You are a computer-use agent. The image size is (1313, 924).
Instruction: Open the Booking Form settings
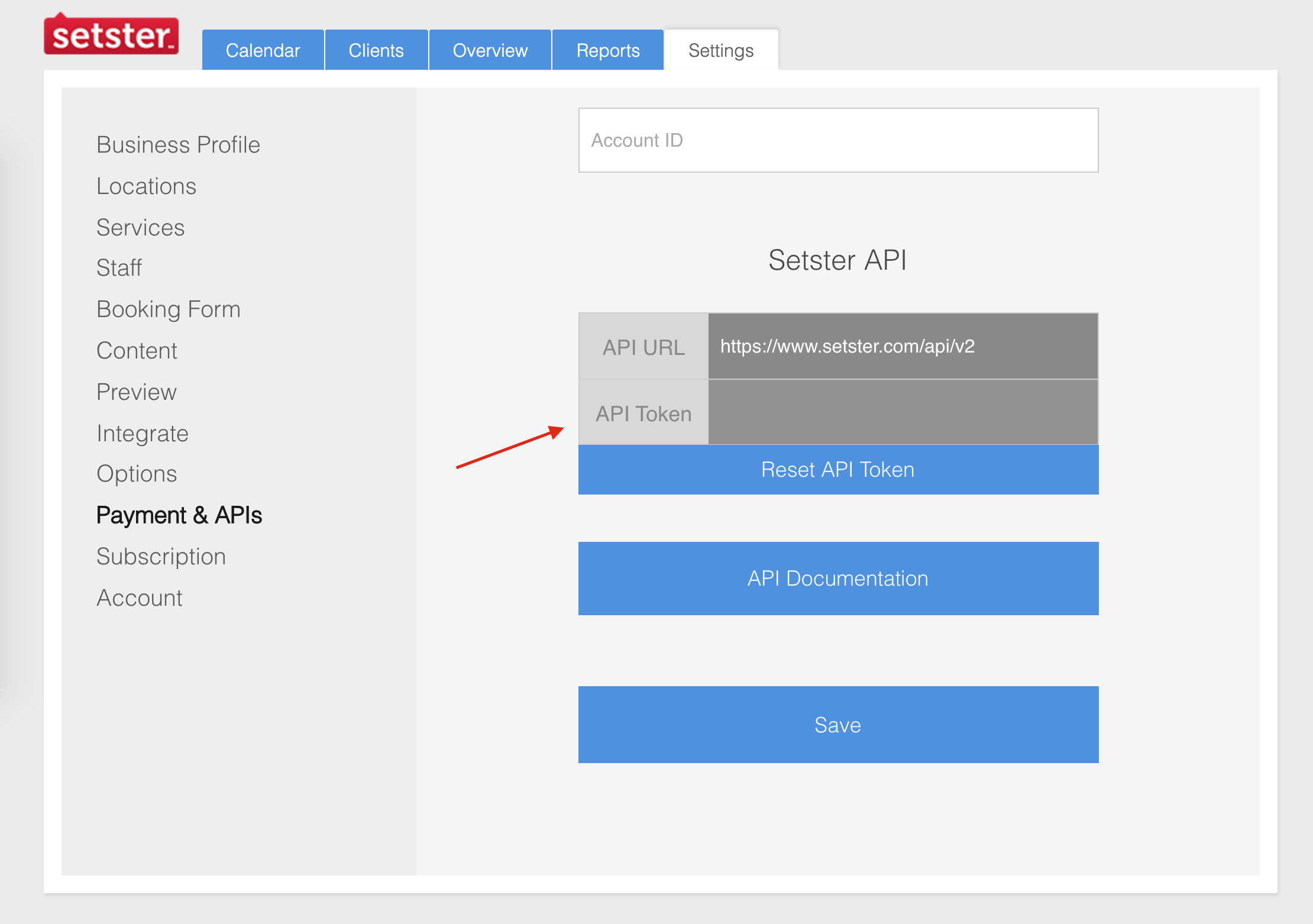tap(168, 309)
